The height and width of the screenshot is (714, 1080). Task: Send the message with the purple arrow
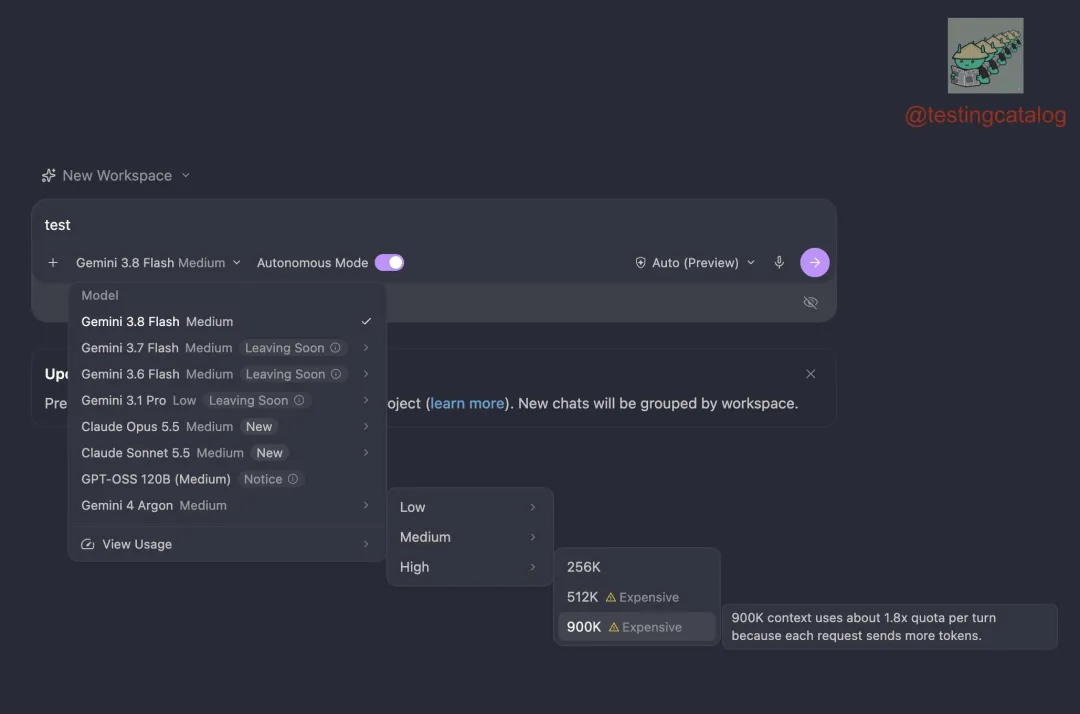[815, 262]
